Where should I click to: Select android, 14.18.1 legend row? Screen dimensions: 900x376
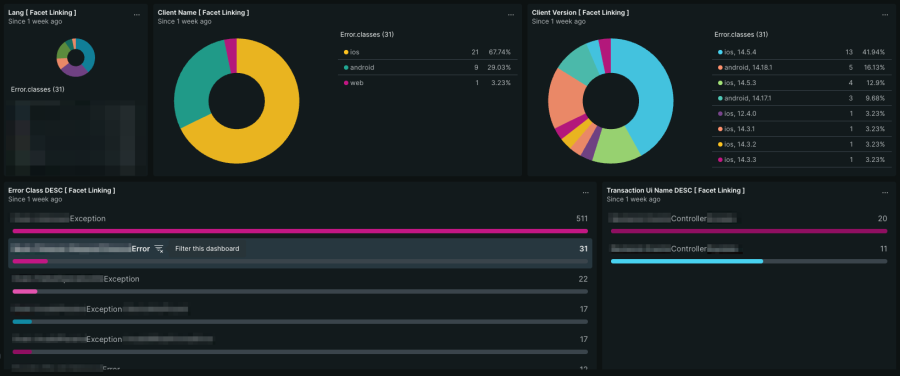point(801,67)
